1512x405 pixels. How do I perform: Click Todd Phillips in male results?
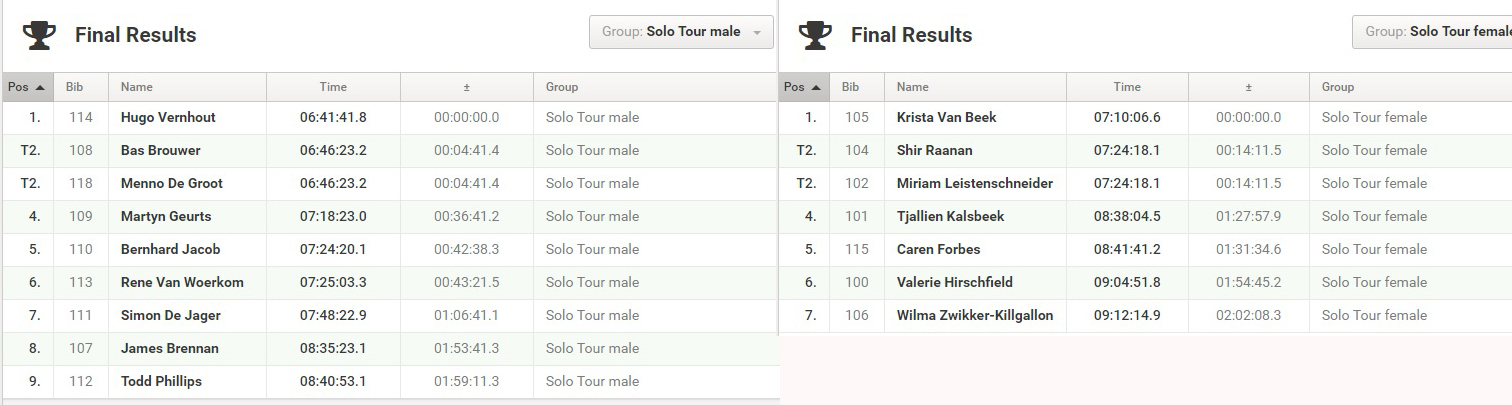click(161, 381)
